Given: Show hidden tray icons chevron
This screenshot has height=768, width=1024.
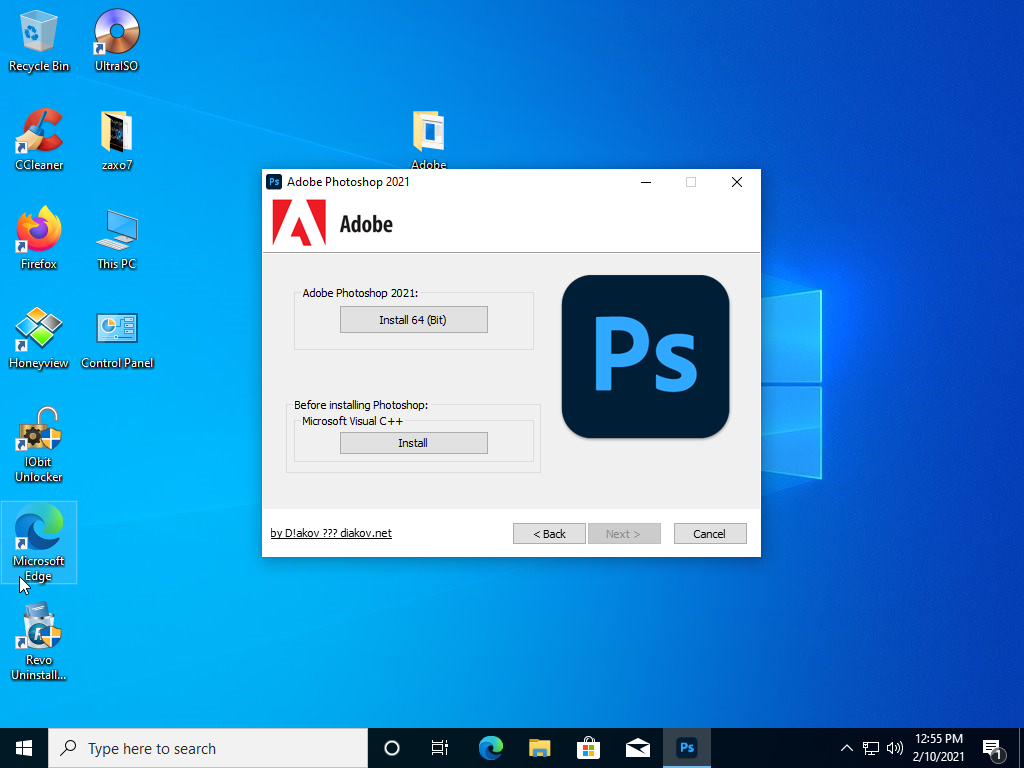Looking at the screenshot, I should pos(846,748).
